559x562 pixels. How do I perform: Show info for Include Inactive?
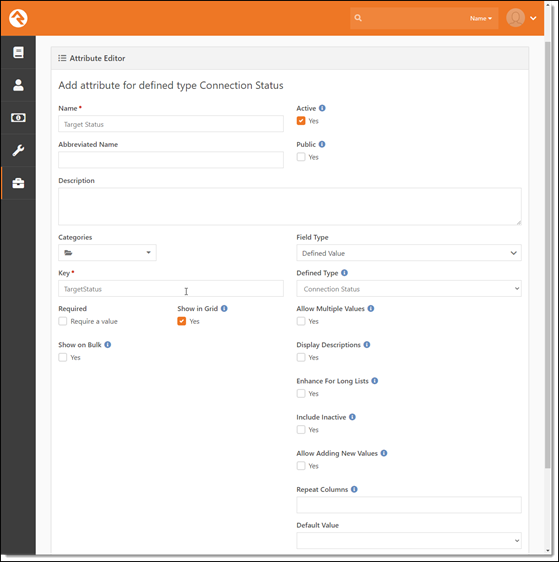click(352, 417)
